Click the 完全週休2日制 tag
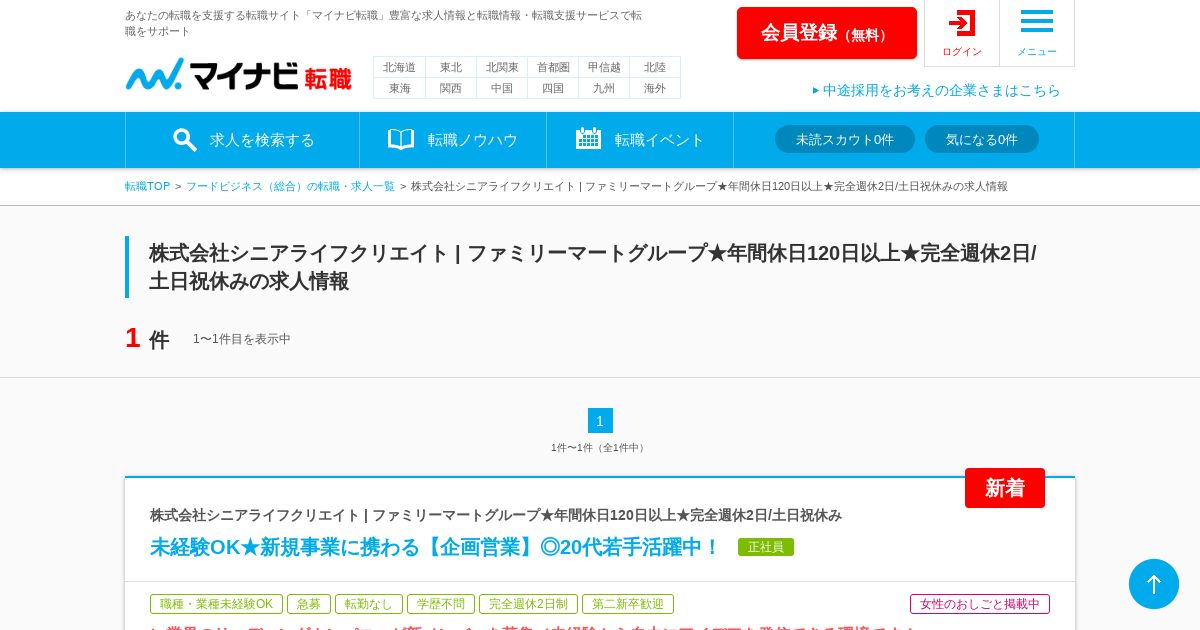 tap(528, 604)
